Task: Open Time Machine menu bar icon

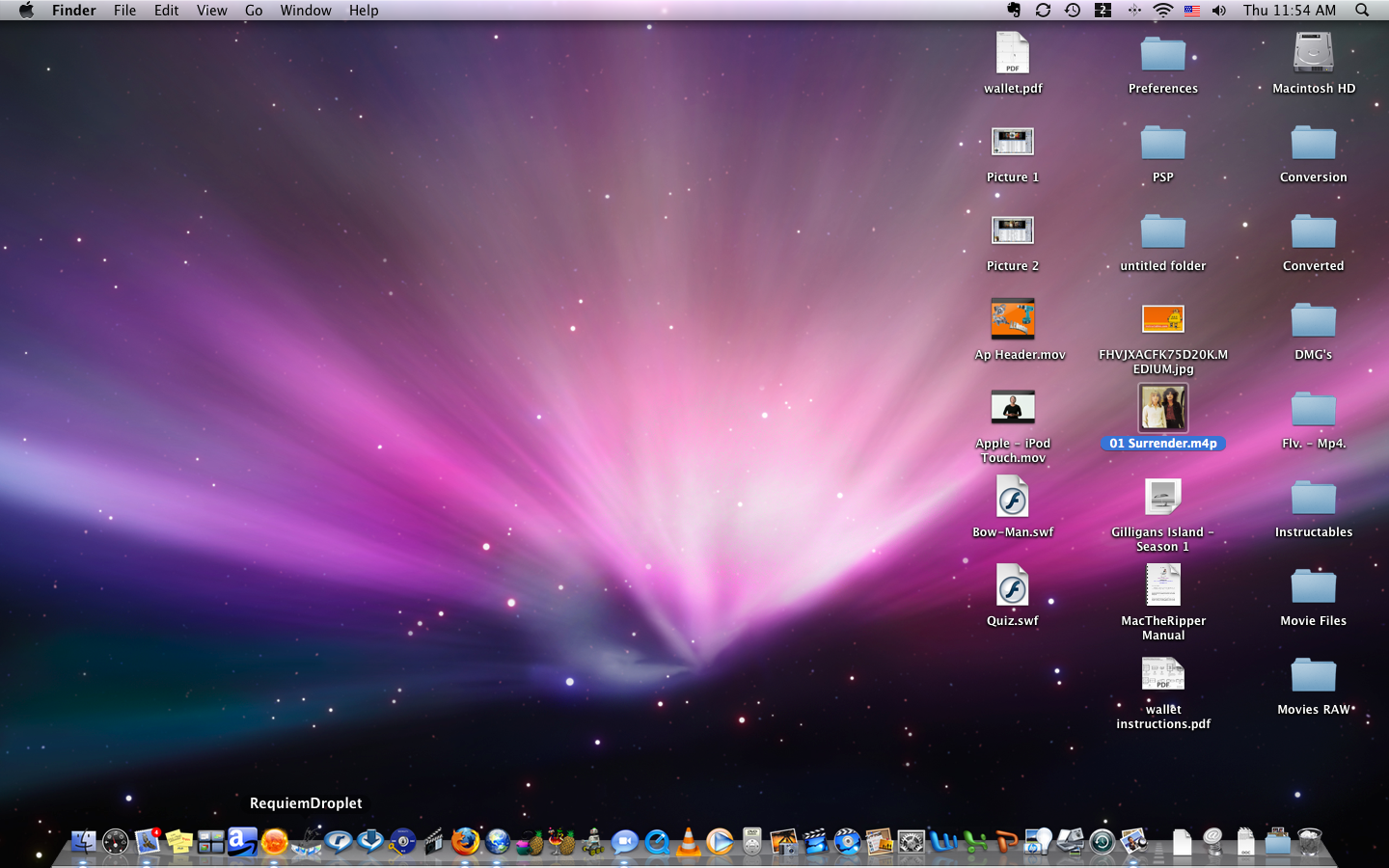Action: pyautogui.click(x=1073, y=10)
